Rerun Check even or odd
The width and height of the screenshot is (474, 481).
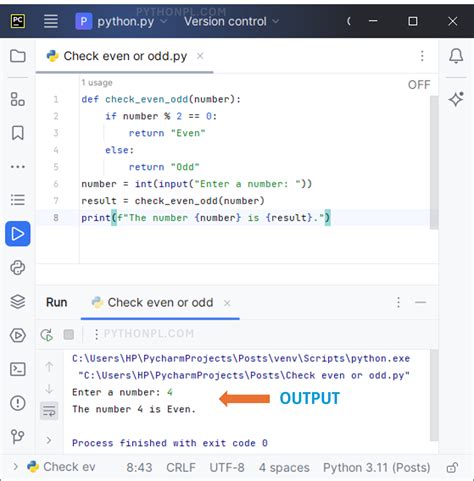click(47, 335)
